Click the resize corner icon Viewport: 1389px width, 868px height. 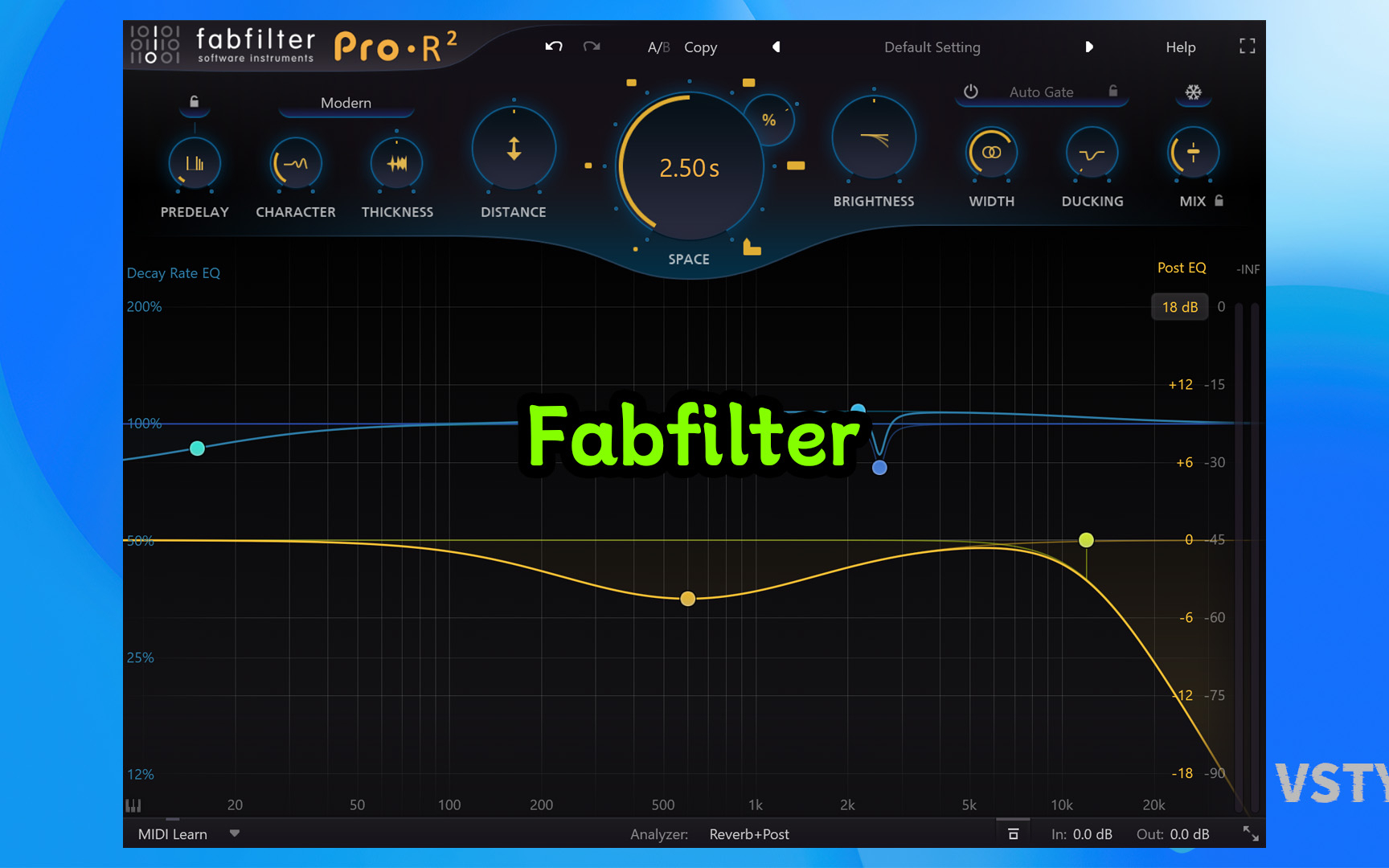pos(1251,834)
